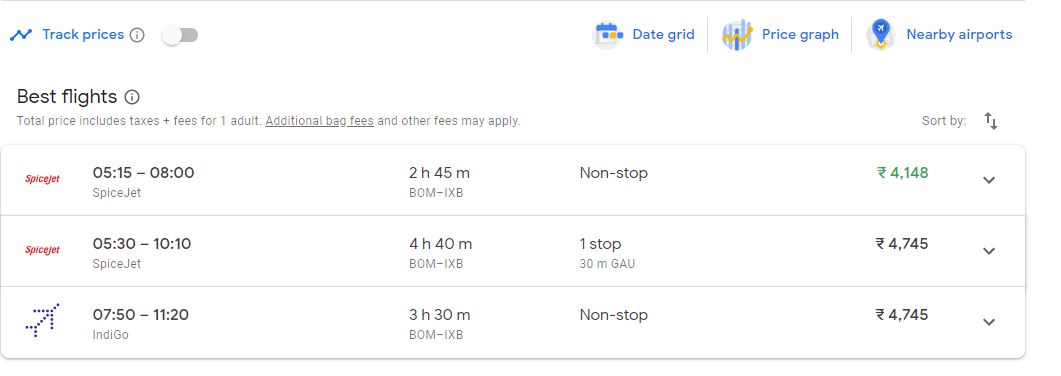1061x376 pixels.
Task: Select the Date grid label
Action: [x=663, y=34]
